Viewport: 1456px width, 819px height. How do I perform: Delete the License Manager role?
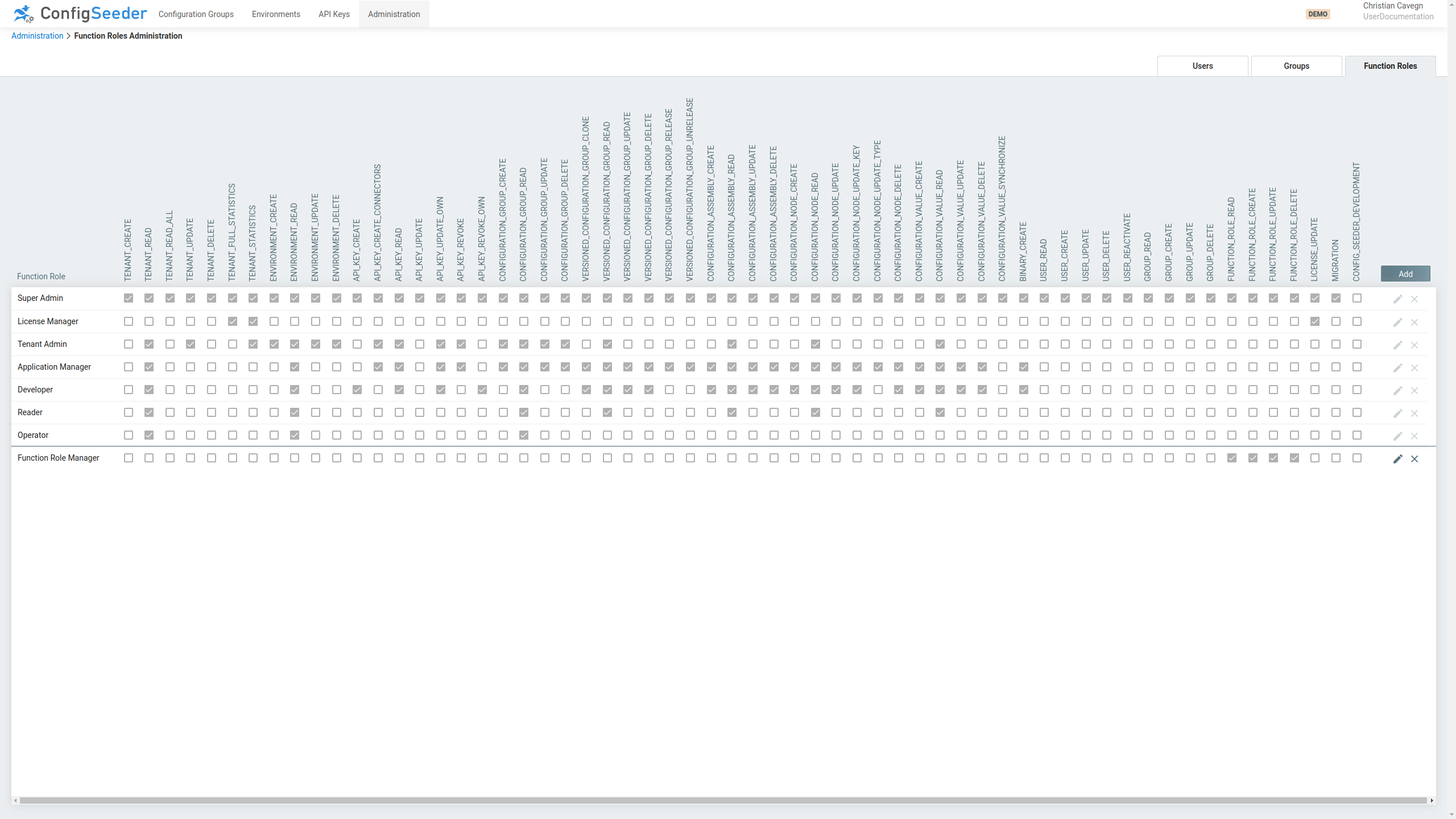tap(1414, 322)
